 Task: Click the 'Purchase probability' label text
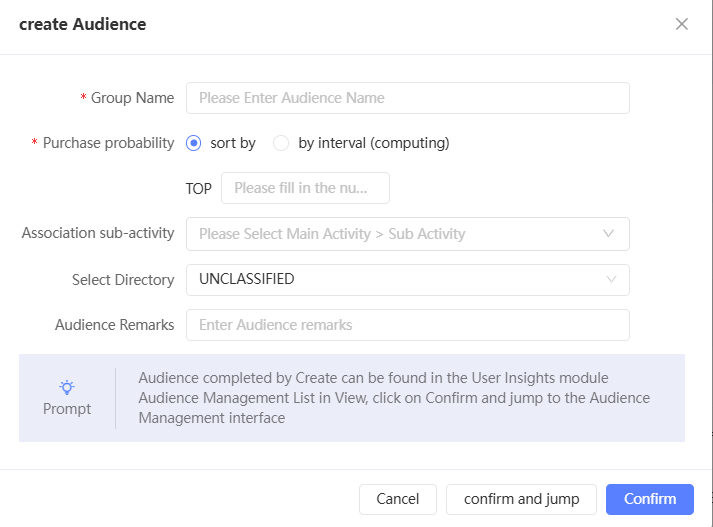[108, 143]
